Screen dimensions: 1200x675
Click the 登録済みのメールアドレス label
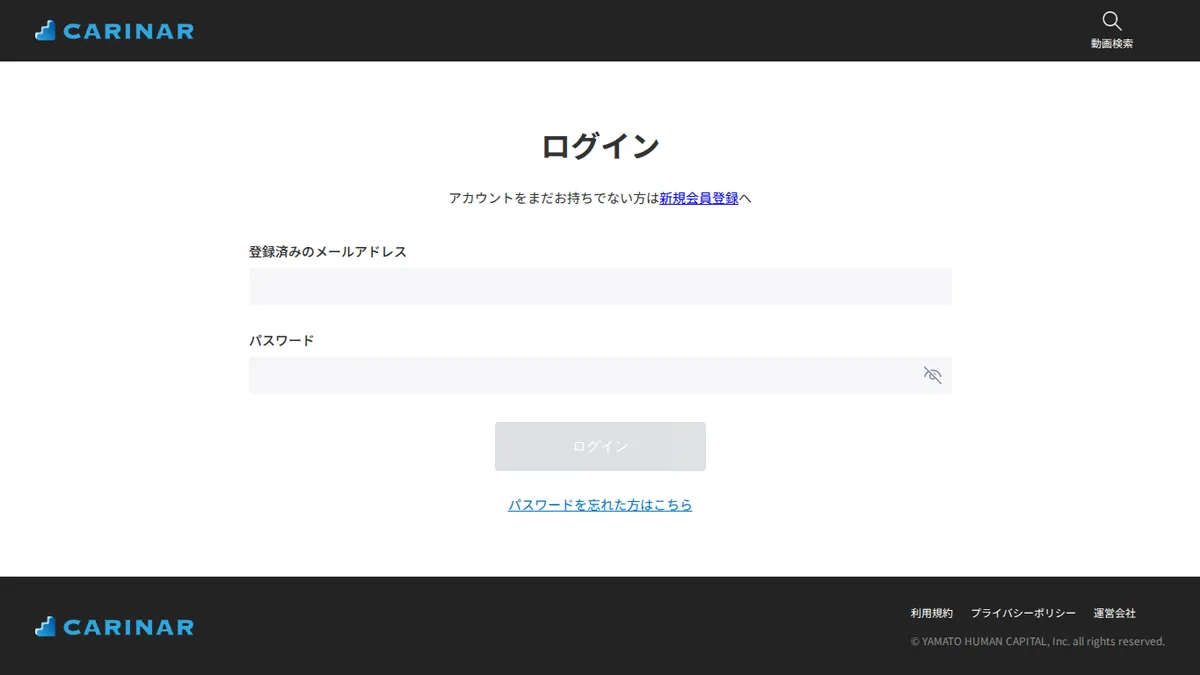(328, 252)
